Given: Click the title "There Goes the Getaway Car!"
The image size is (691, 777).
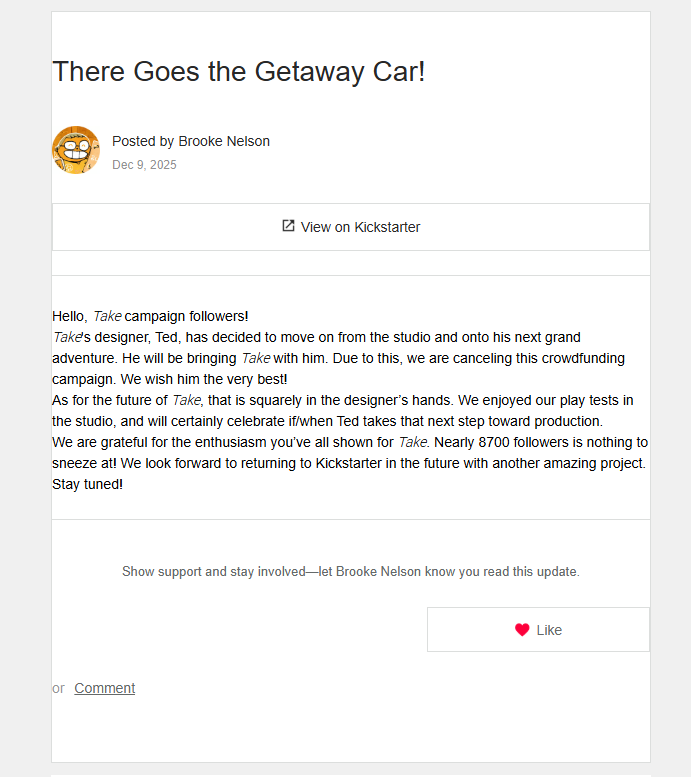Looking at the screenshot, I should 238,72.
